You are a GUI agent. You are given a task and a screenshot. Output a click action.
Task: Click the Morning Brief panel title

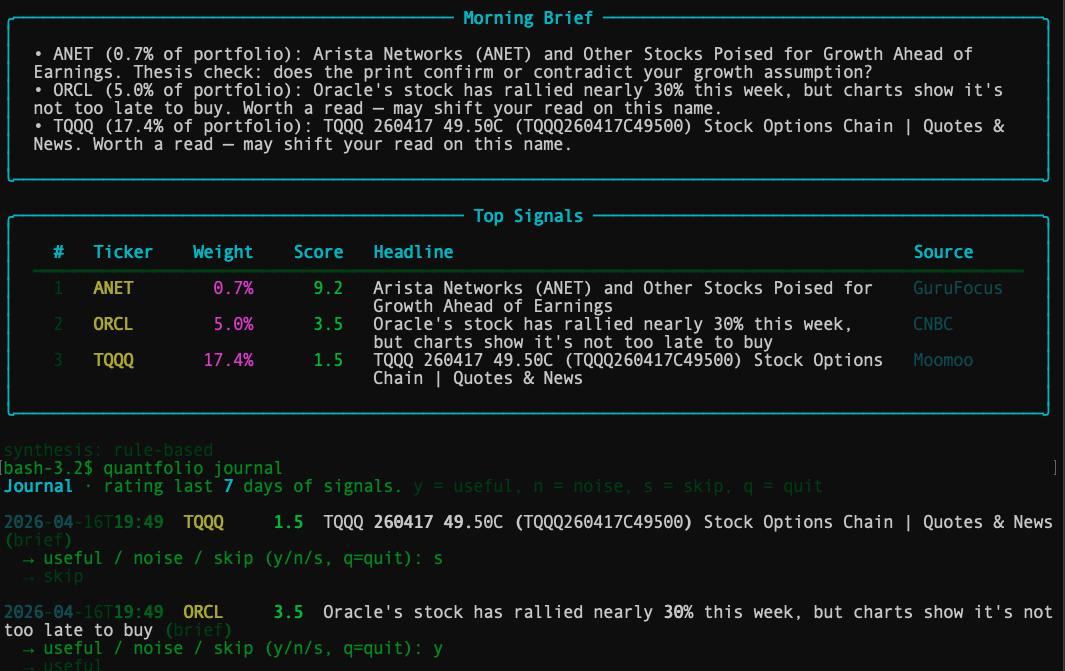click(528, 18)
